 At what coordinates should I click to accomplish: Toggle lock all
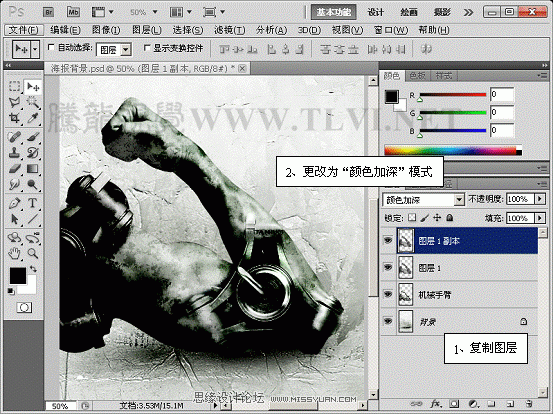point(450,218)
